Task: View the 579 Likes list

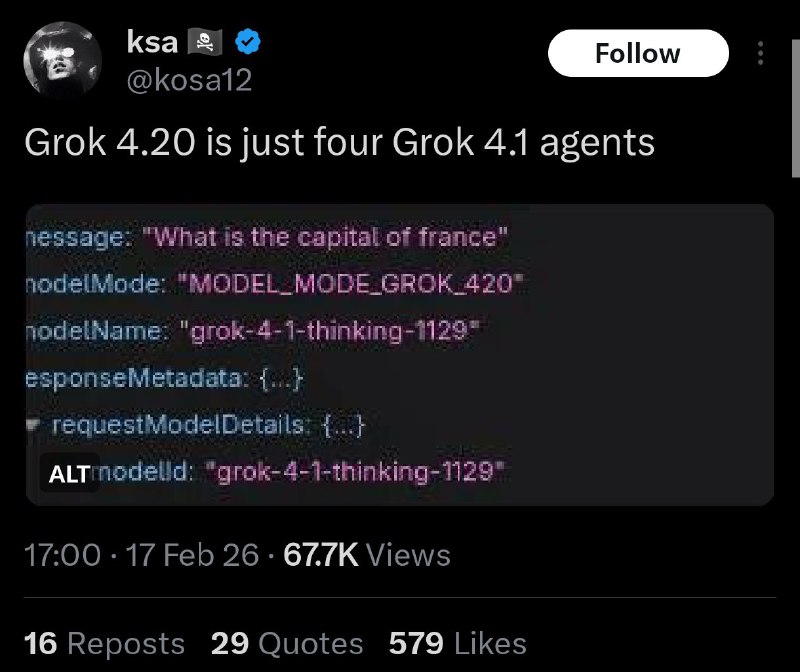Action: click(457, 643)
